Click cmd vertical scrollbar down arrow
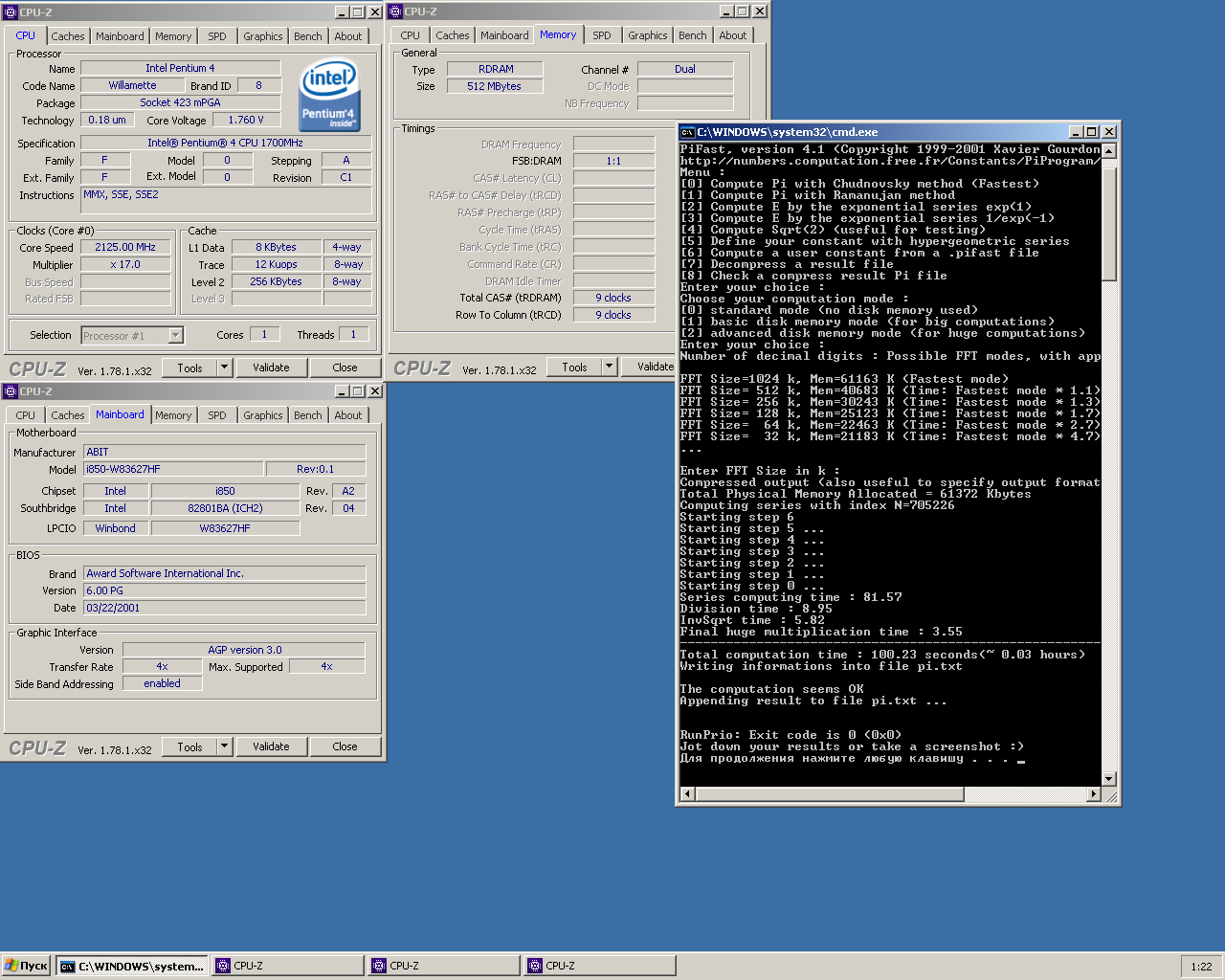Image resolution: width=1225 pixels, height=980 pixels. (x=1109, y=779)
